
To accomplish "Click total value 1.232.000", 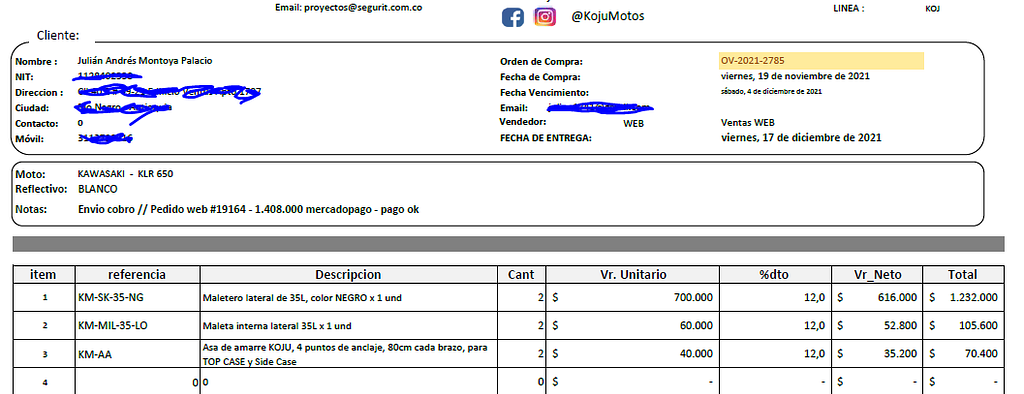I will coord(973,297).
